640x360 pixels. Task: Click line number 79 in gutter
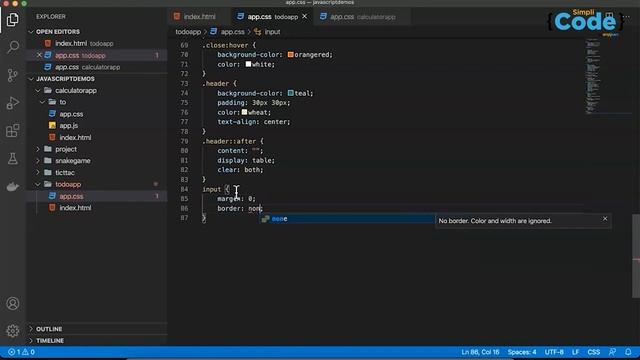pos(184,141)
